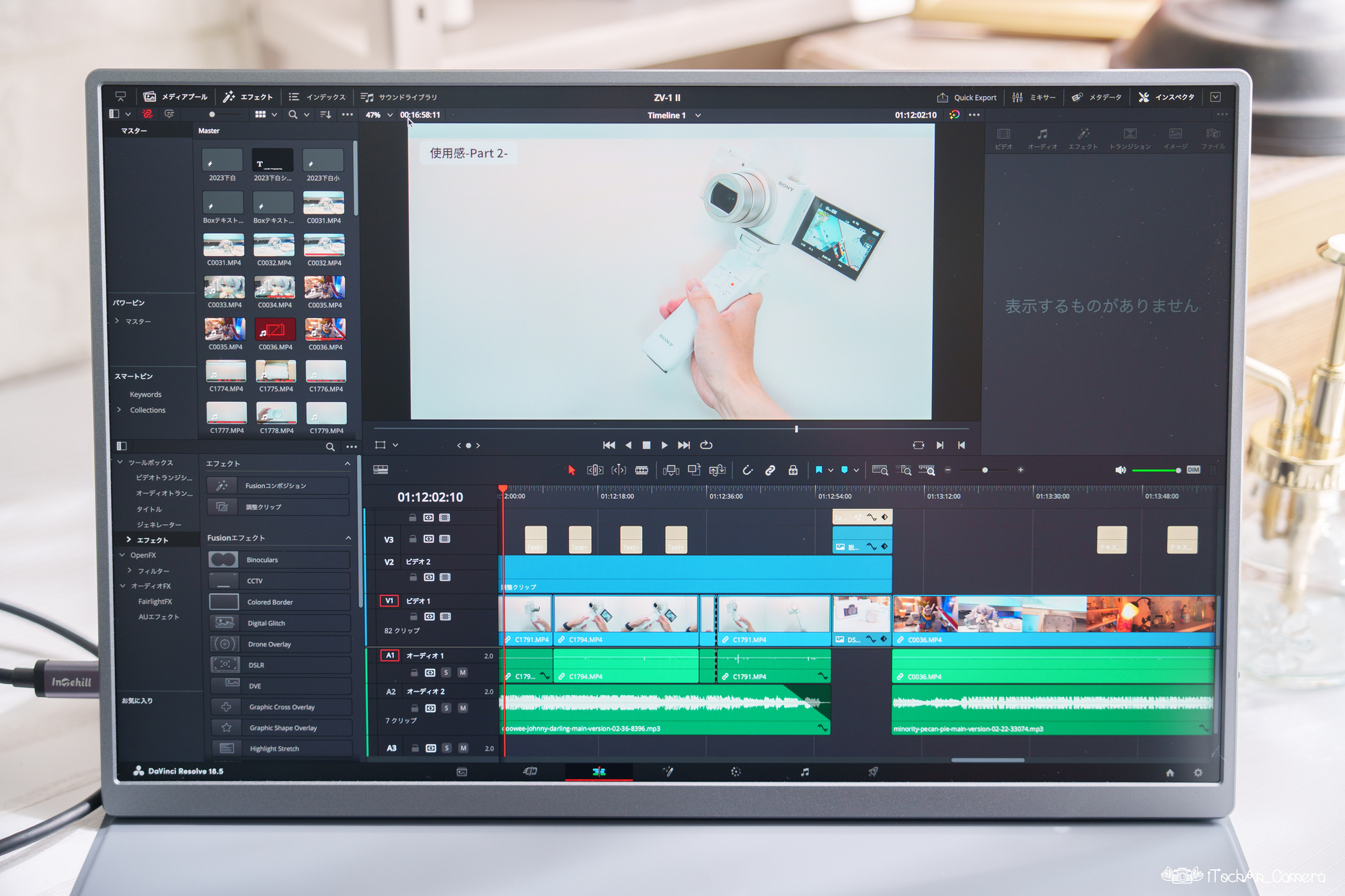1345x896 pixels.
Task: Select the arrow Selection mode tool
Action: 572,470
